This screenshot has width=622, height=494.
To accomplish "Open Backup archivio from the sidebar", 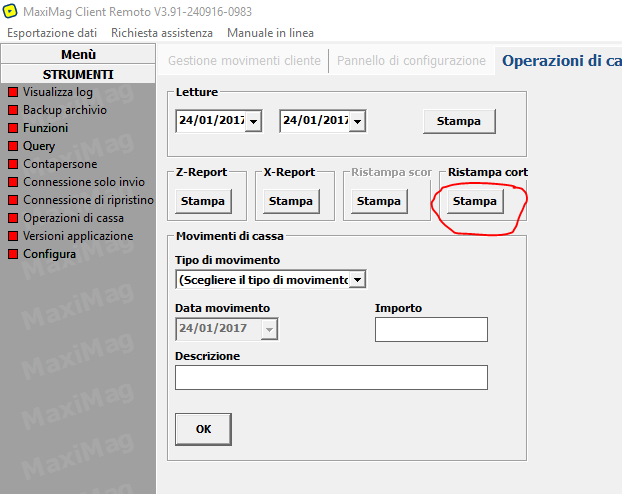I will pos(65,110).
